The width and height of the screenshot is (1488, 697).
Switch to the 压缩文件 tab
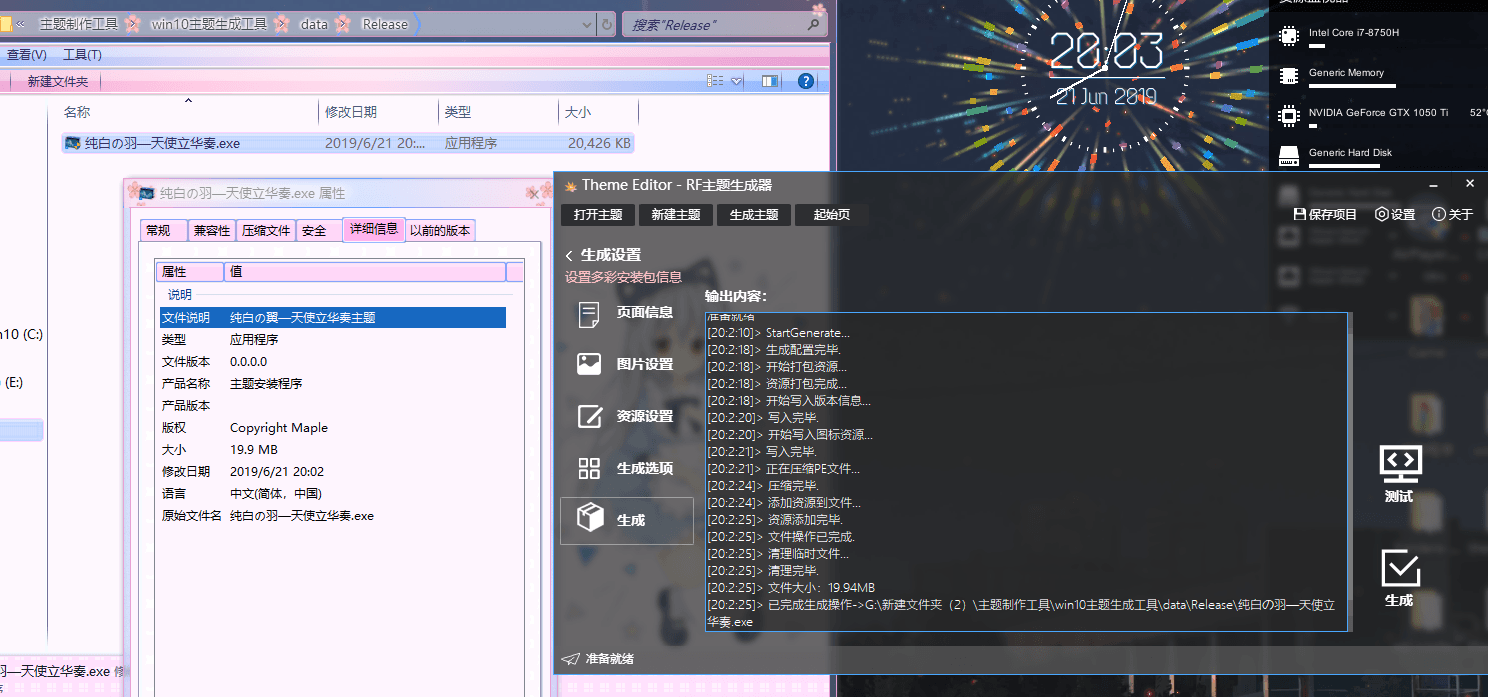tap(266, 231)
